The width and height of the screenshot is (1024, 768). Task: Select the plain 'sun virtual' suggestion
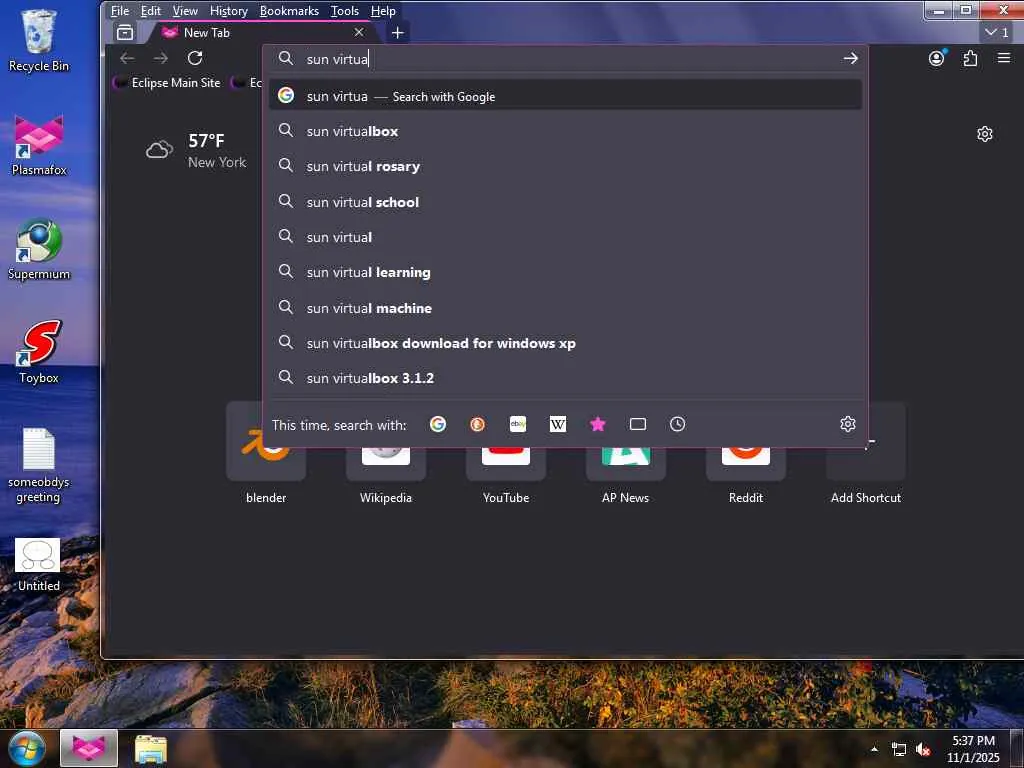(565, 237)
